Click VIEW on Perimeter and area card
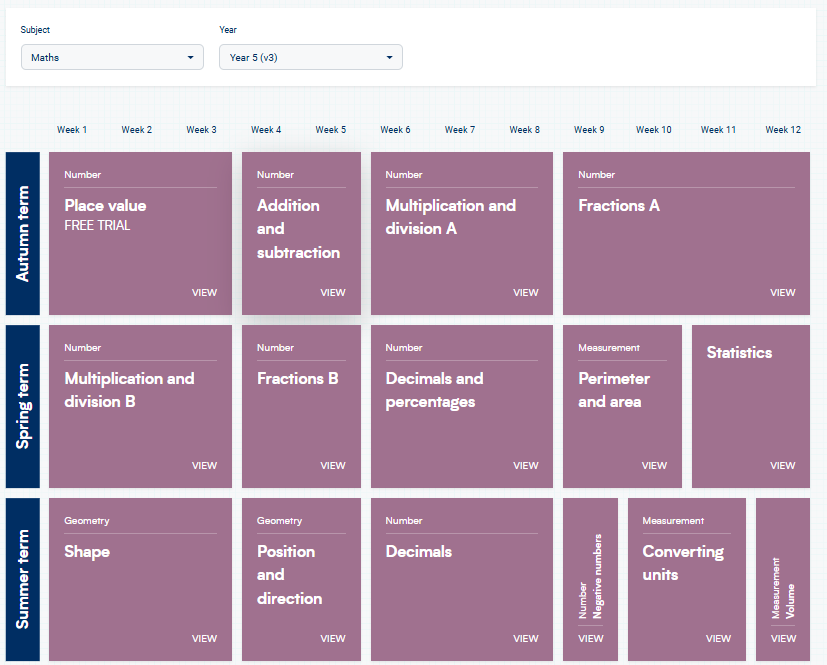Image resolution: width=827 pixels, height=665 pixels. point(654,466)
